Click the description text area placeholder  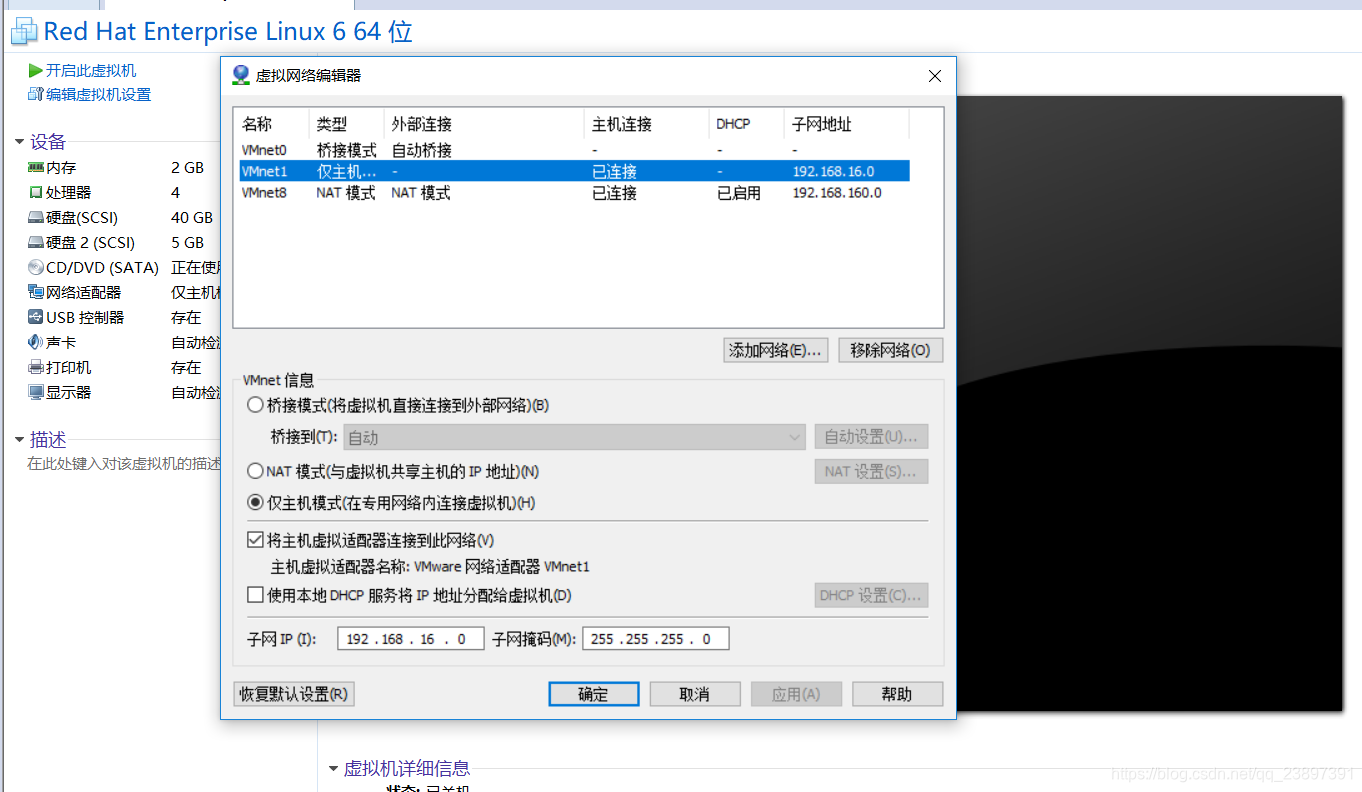point(124,464)
